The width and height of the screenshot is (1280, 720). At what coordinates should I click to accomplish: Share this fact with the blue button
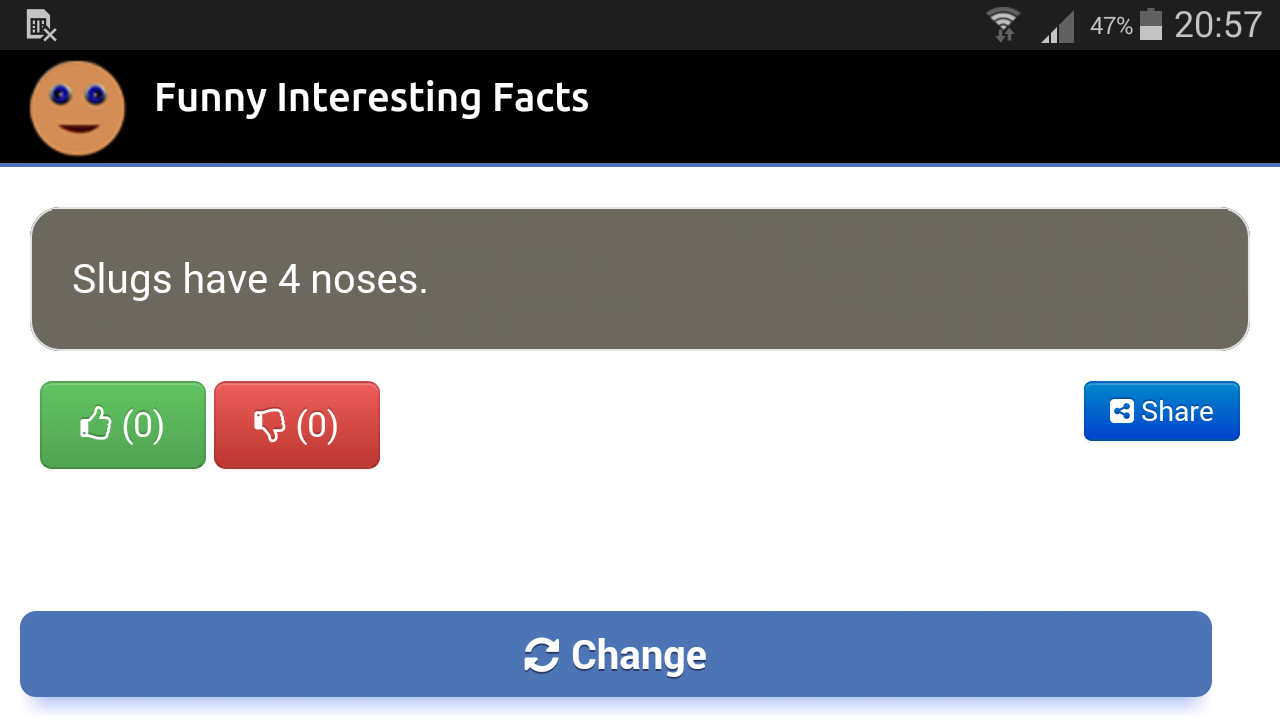pyautogui.click(x=1162, y=411)
